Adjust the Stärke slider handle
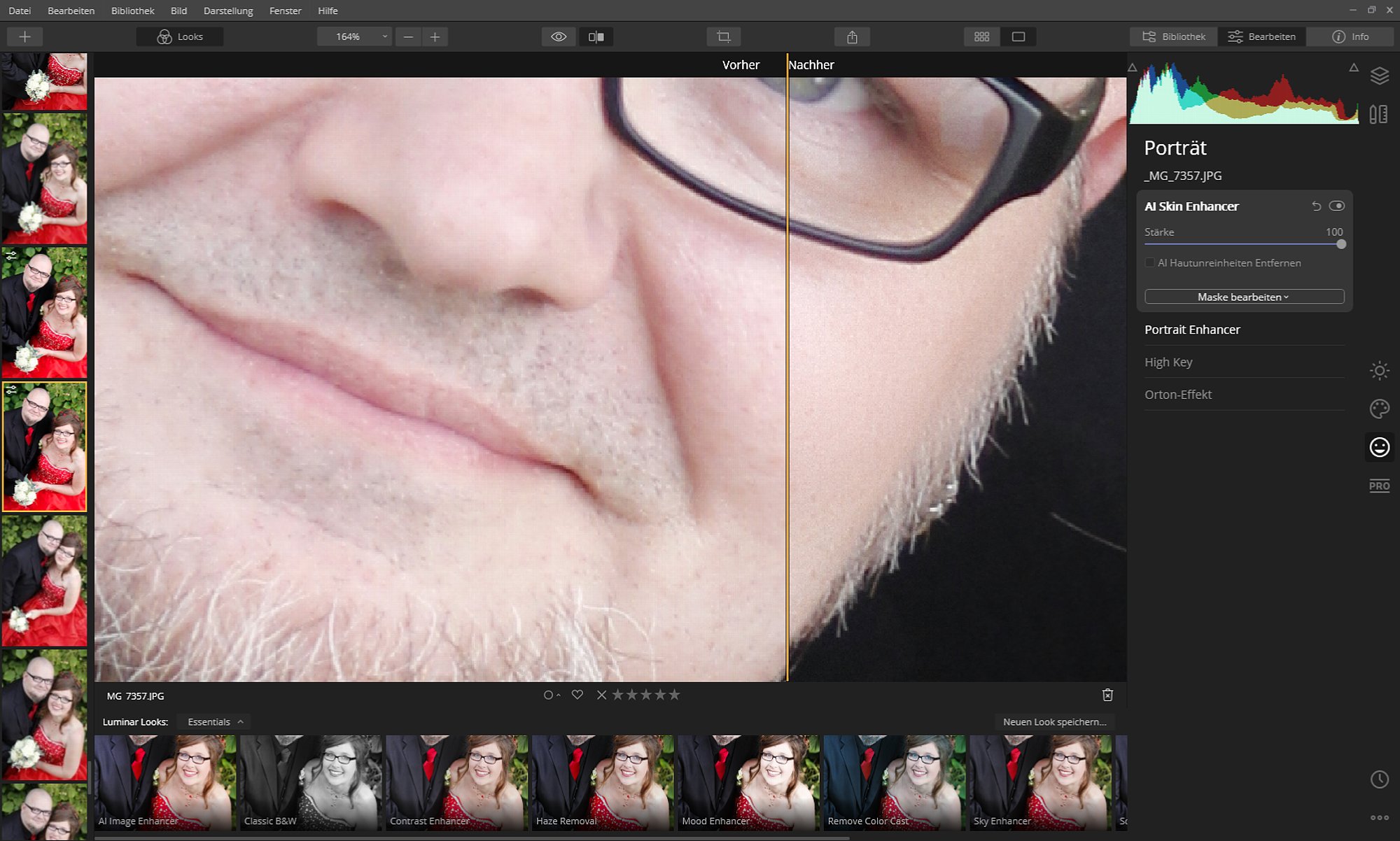This screenshot has width=1400, height=841. 1341,244
